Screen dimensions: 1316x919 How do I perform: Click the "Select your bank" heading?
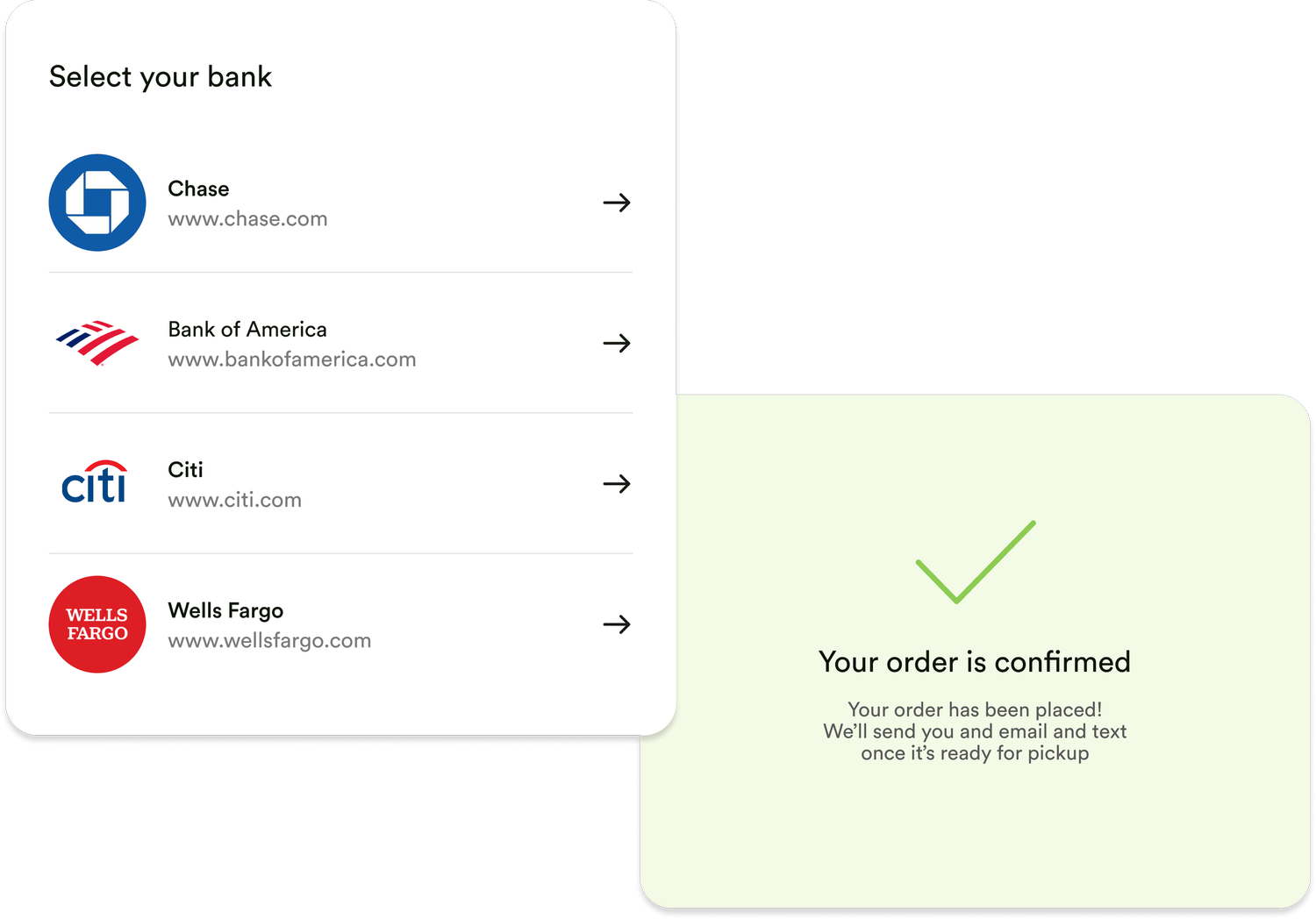[161, 77]
